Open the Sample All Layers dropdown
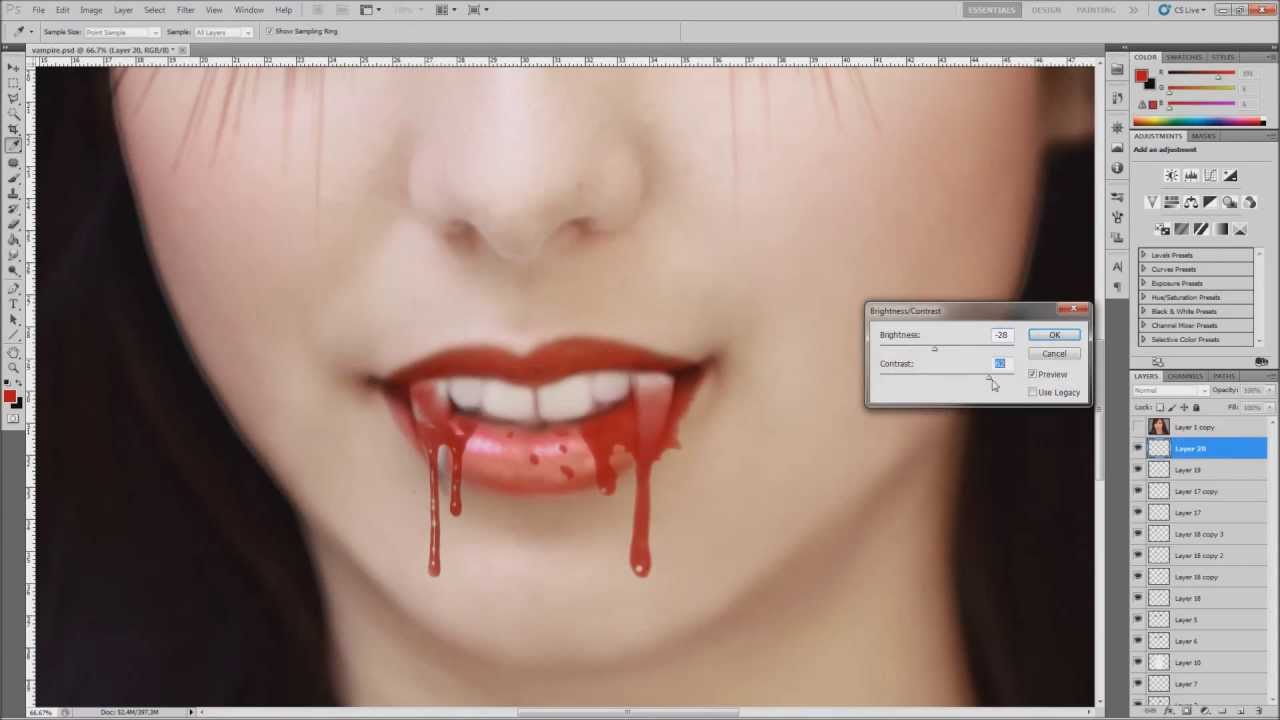Screen dimensions: 1280x720 point(224,32)
